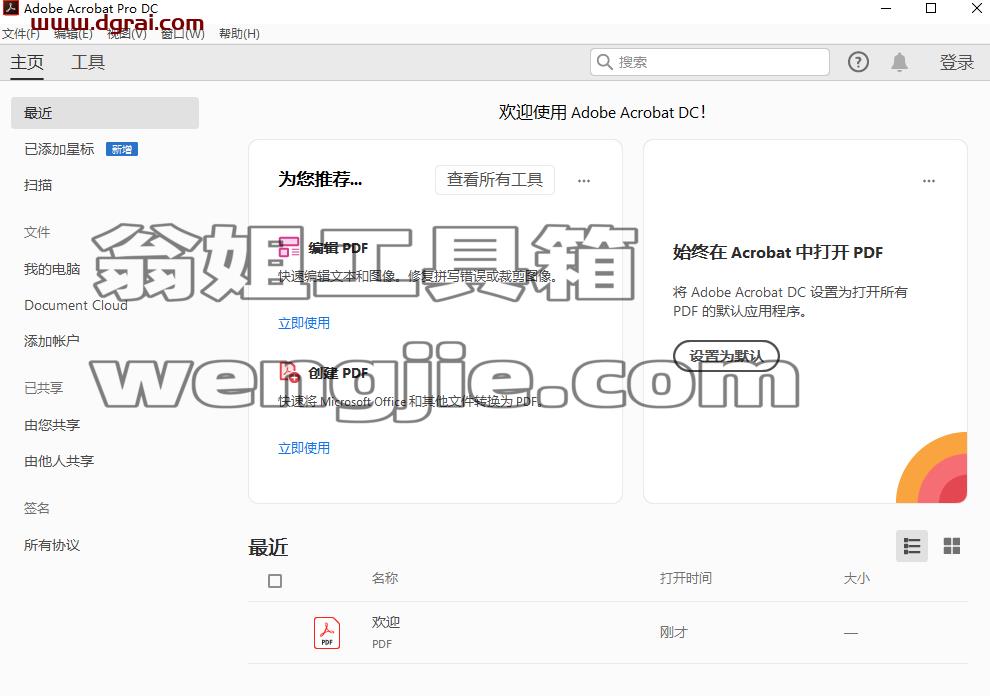Click the 编辑 PDF title text
This screenshot has width=990, height=696.
[338, 248]
